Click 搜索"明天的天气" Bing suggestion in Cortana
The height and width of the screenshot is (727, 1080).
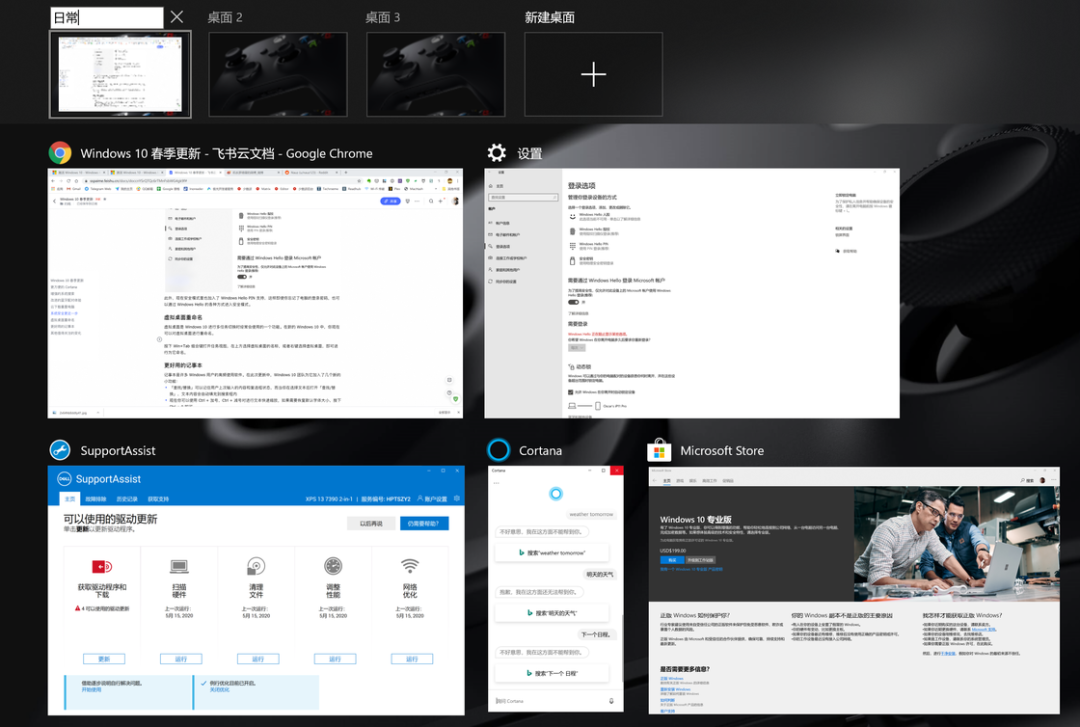click(x=552, y=613)
